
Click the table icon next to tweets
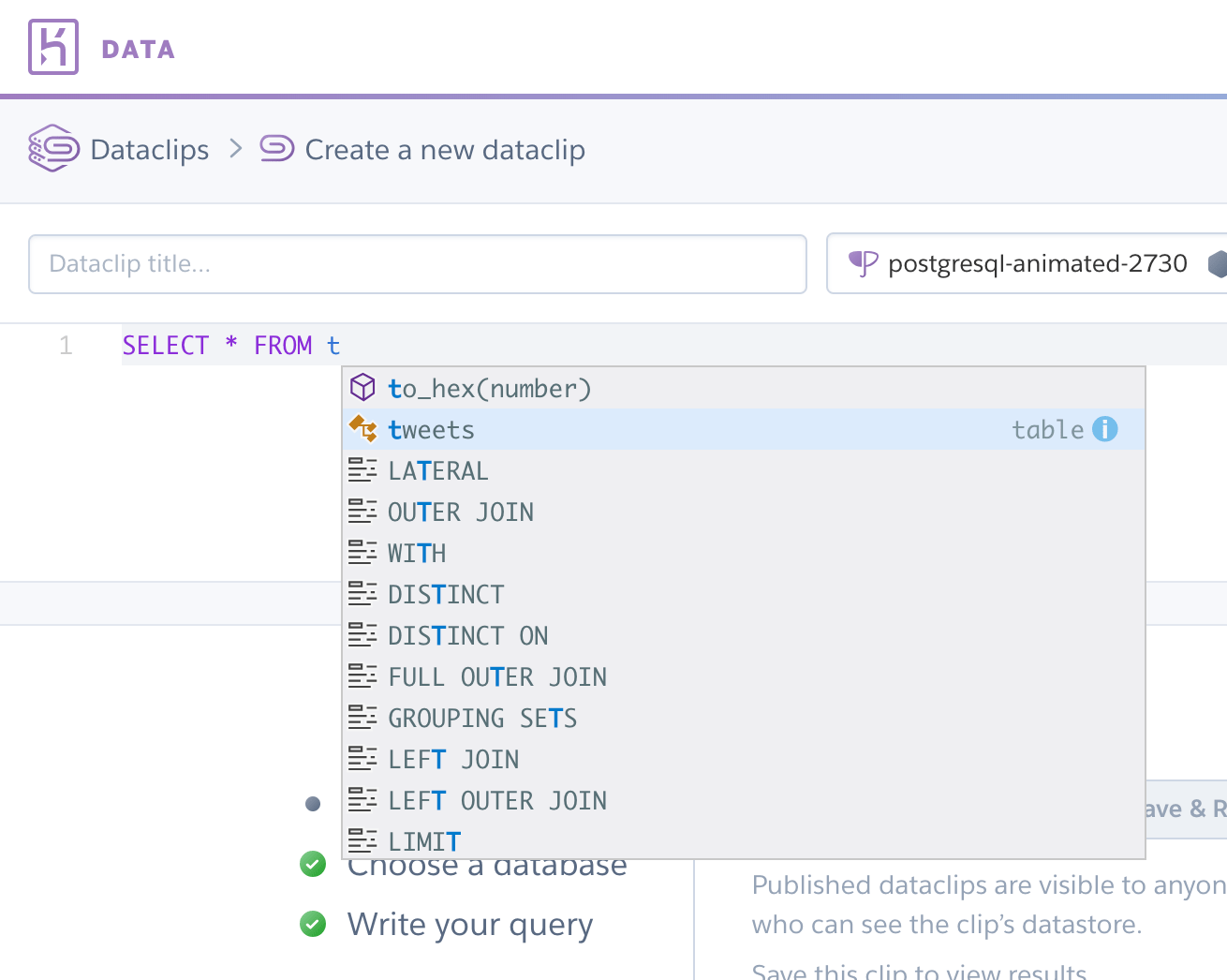point(362,429)
